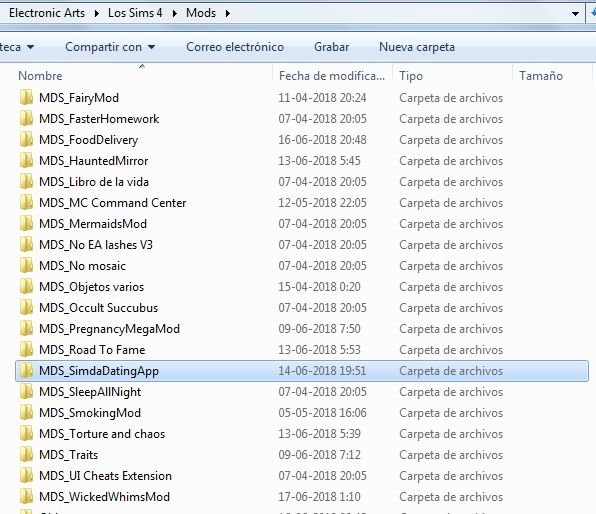Click the MDS_HauntedMirror folder icon
Viewport: 596px width, 514px height.
(x=26, y=160)
